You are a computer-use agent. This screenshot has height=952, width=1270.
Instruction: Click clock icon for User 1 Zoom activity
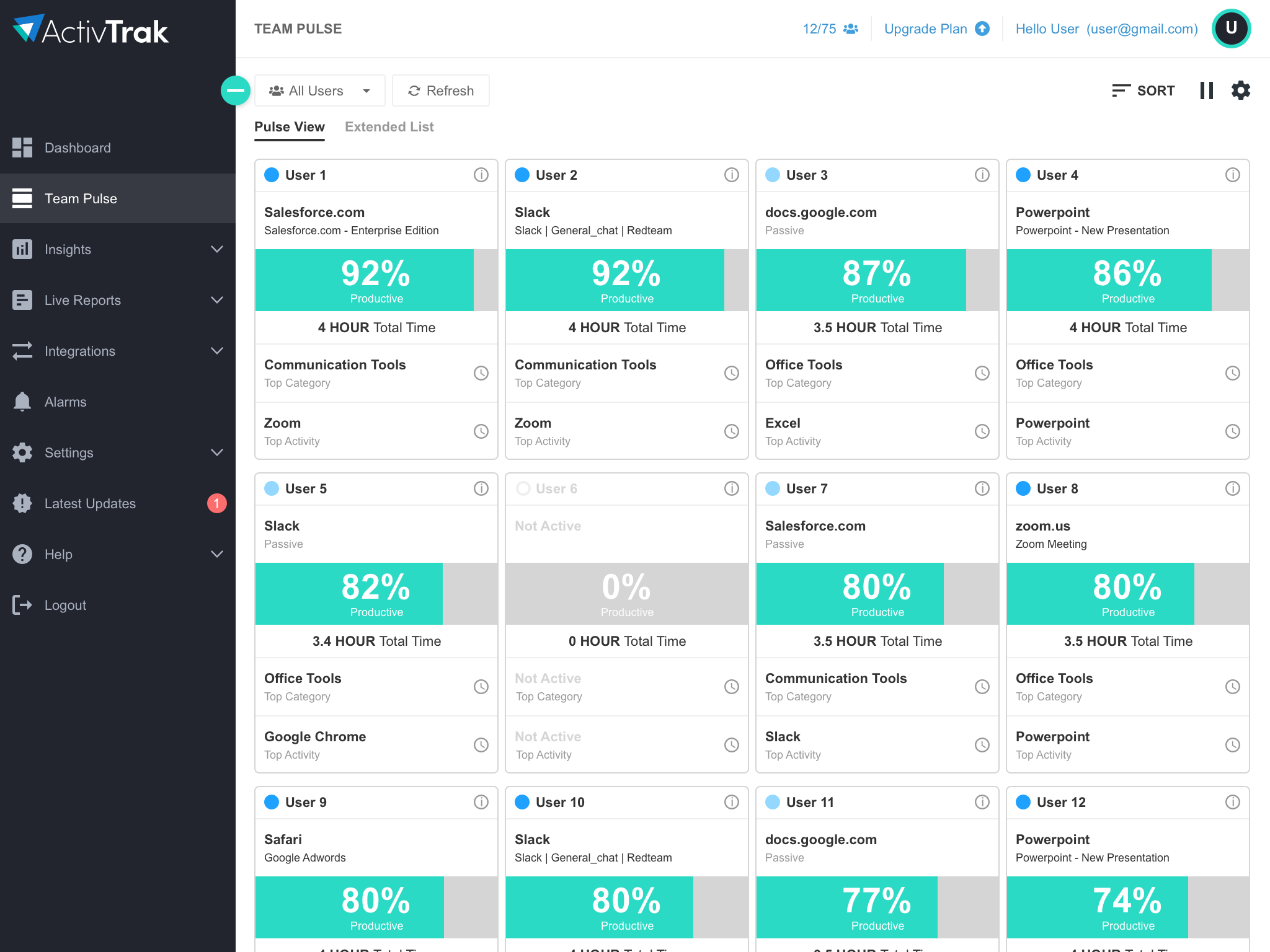point(481,431)
